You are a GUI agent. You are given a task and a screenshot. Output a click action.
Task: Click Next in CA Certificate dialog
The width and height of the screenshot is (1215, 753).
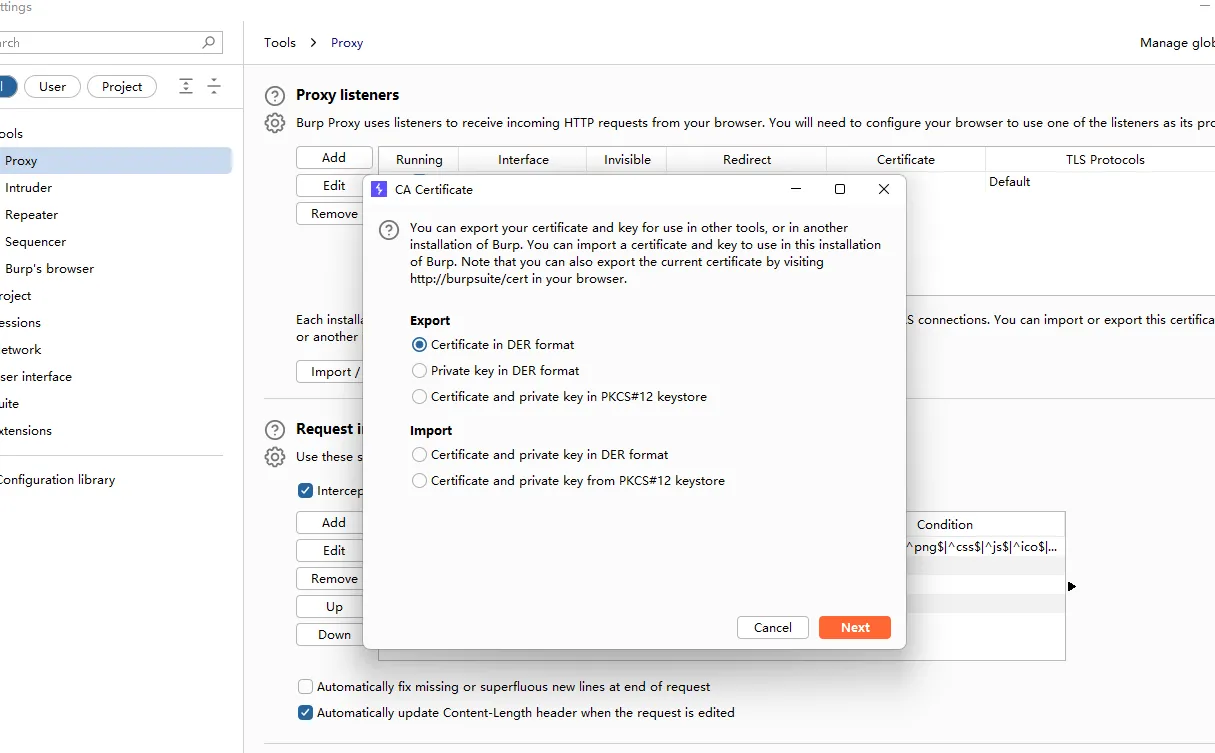(x=855, y=627)
